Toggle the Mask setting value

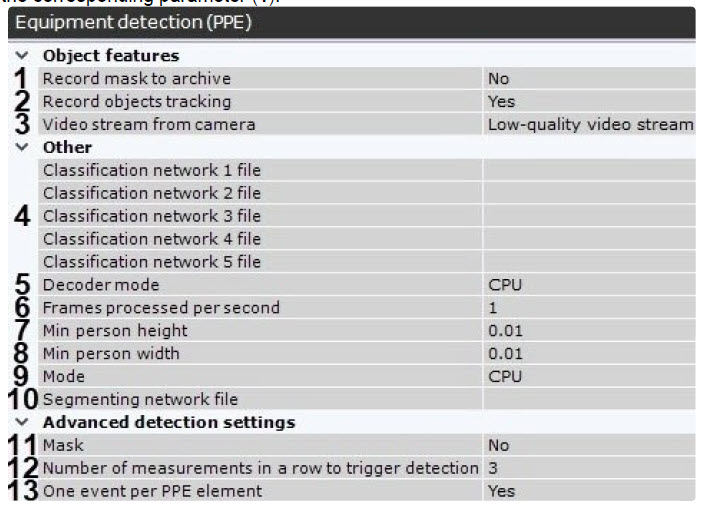point(588,445)
